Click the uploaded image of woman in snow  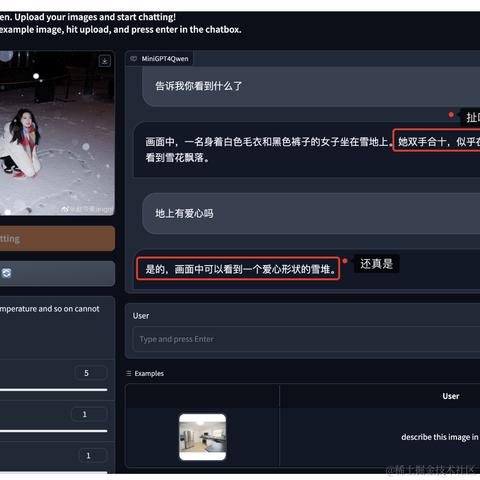(57, 133)
